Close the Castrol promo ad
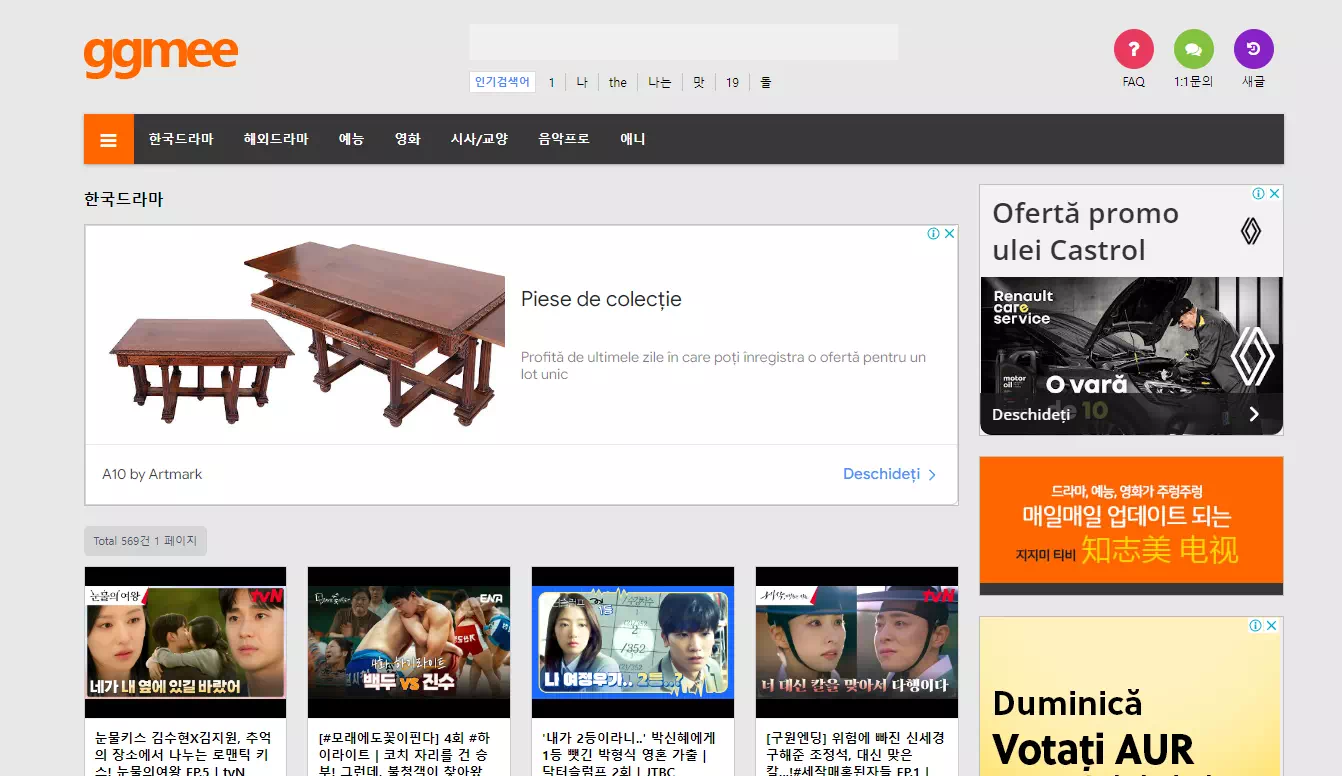Screen dimensions: 1342x776 point(1275,194)
